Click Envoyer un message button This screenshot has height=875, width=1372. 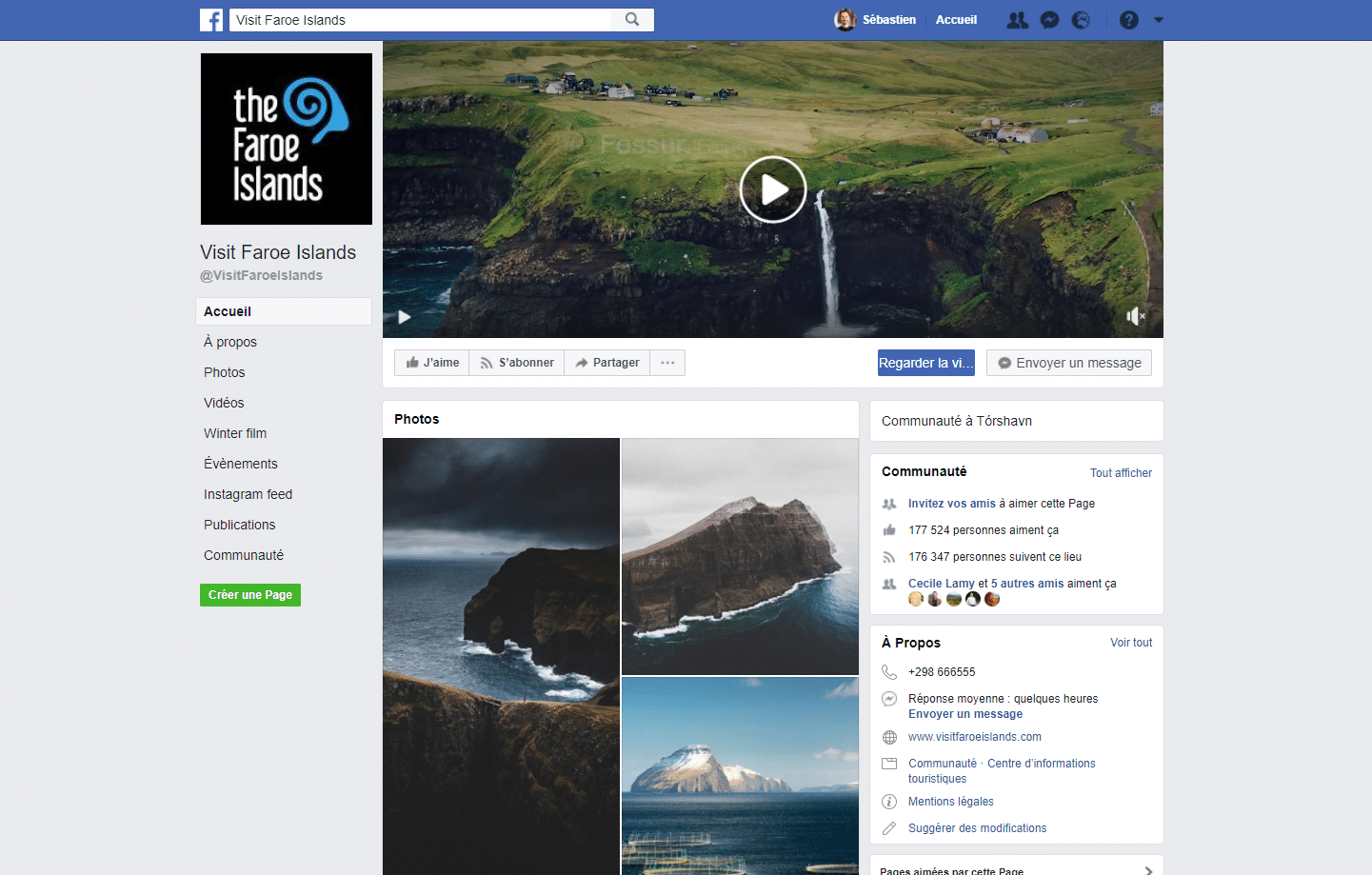point(1069,363)
